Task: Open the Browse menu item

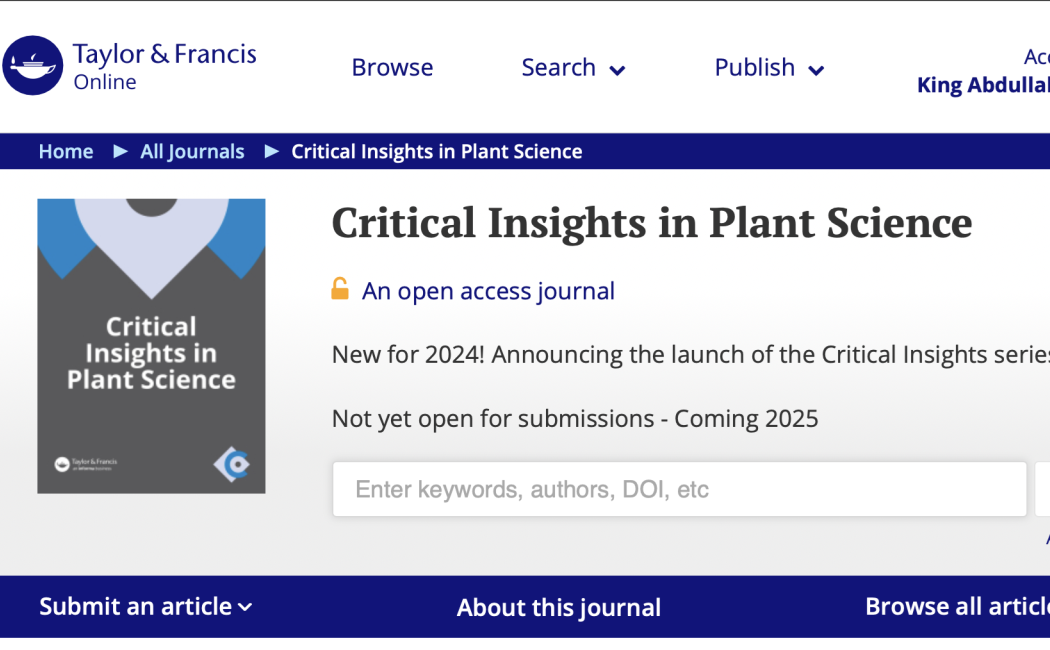Action: coord(392,67)
